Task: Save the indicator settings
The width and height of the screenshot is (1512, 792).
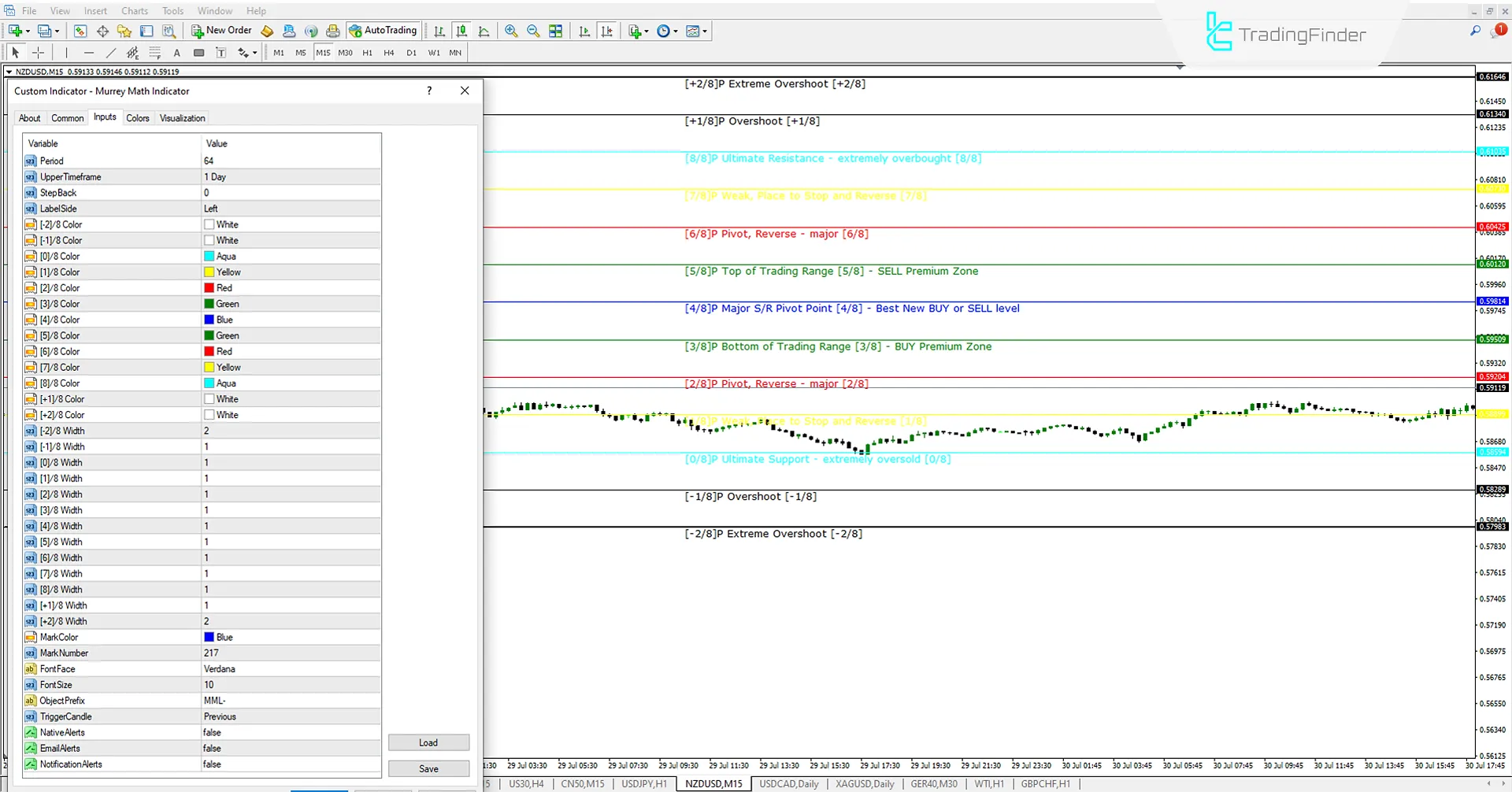Action: point(428,768)
